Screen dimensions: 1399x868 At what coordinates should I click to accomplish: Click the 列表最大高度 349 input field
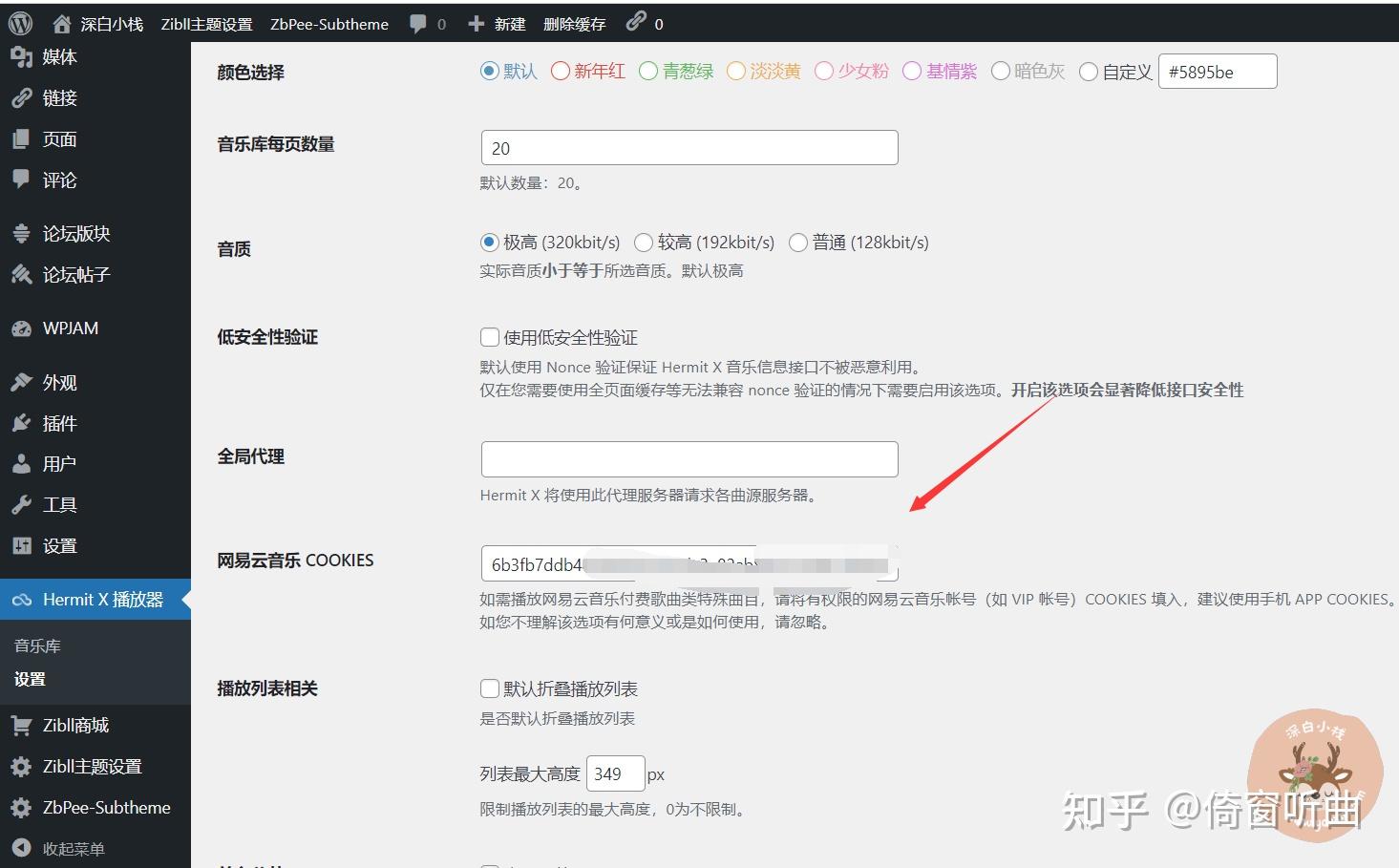pyautogui.click(x=615, y=773)
